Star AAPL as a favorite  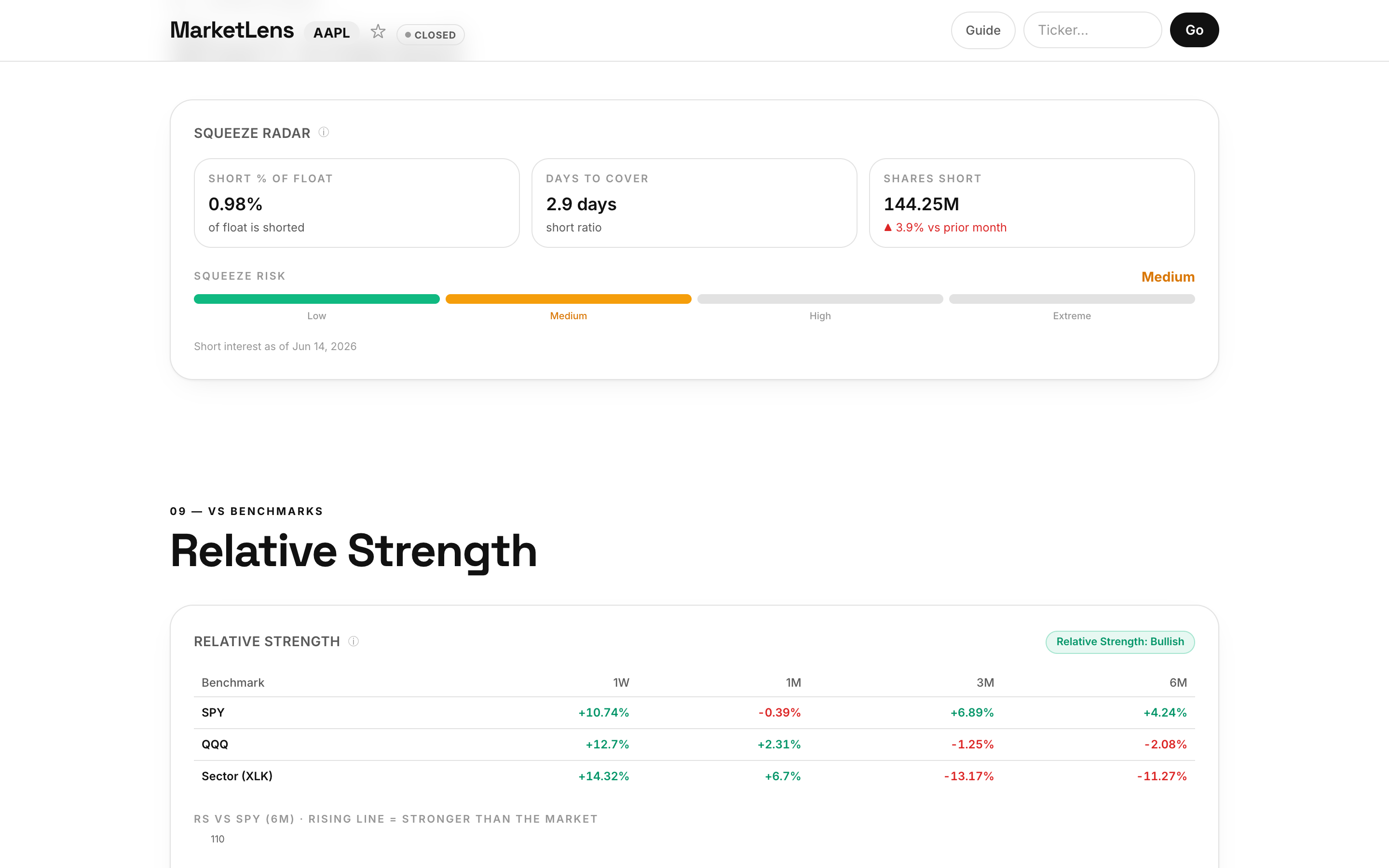coord(378,31)
